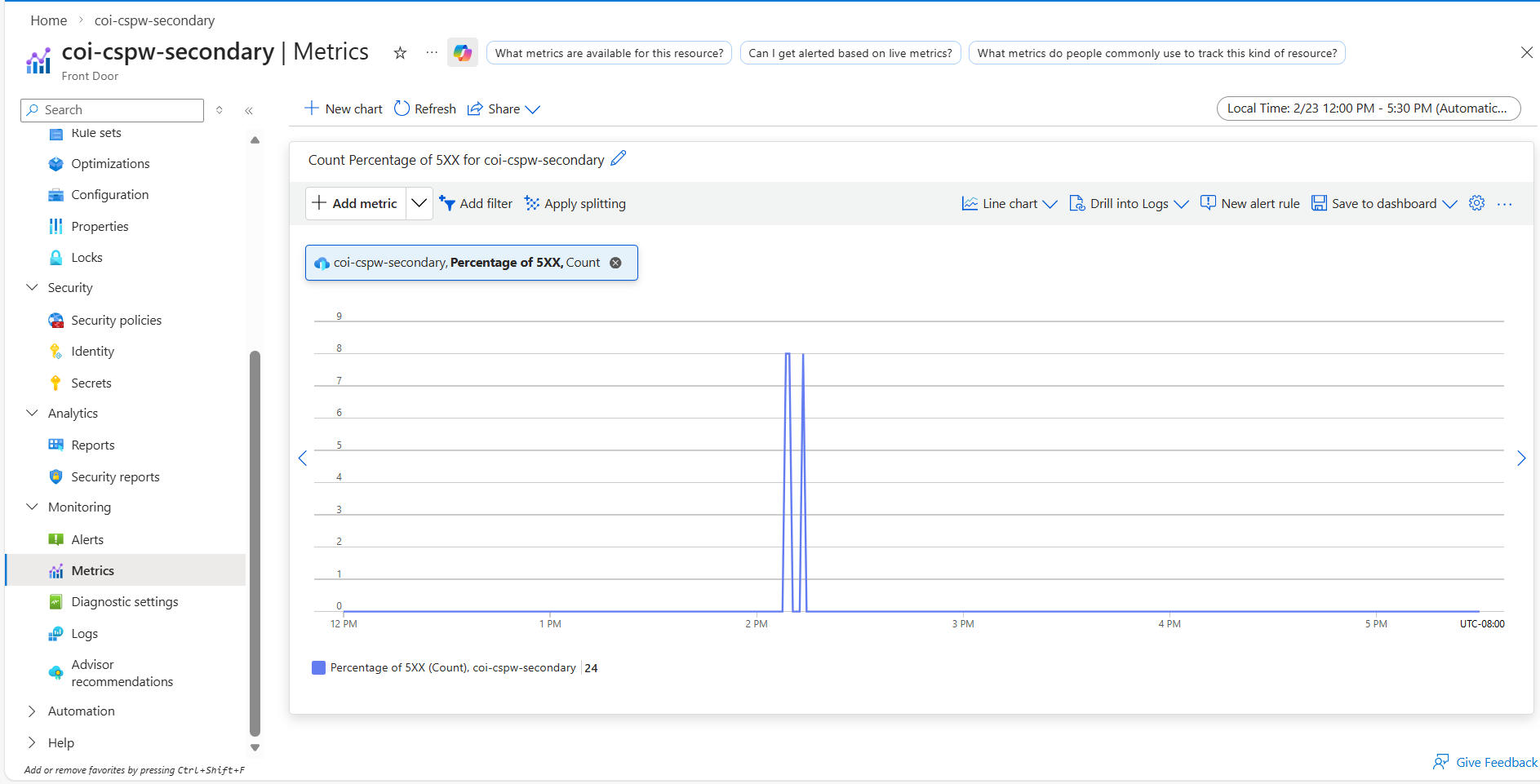Remove the Percentage of 5XX metric pill
Viewport: 1540px width, 784px height.
(x=616, y=263)
